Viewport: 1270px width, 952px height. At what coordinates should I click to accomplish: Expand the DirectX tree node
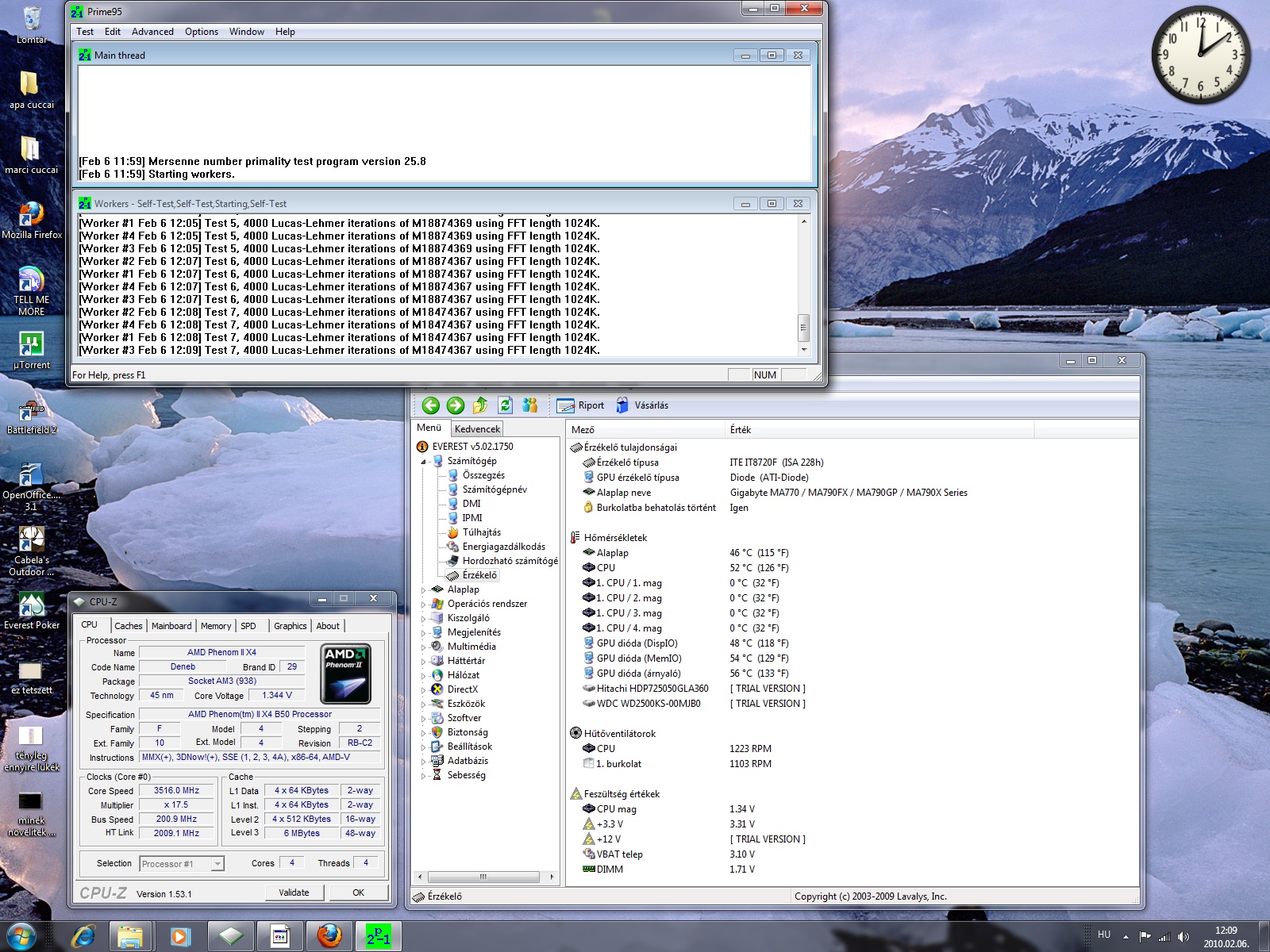tap(423, 690)
